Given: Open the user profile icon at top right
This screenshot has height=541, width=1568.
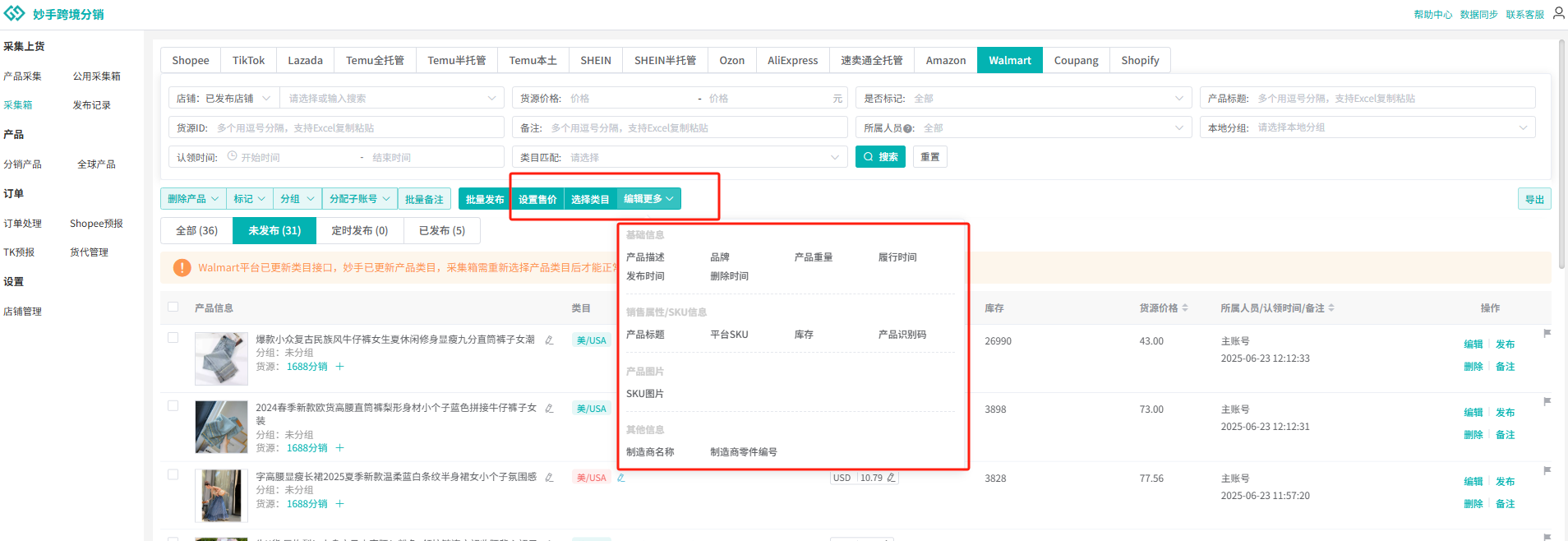Looking at the screenshot, I should pos(1558,13).
